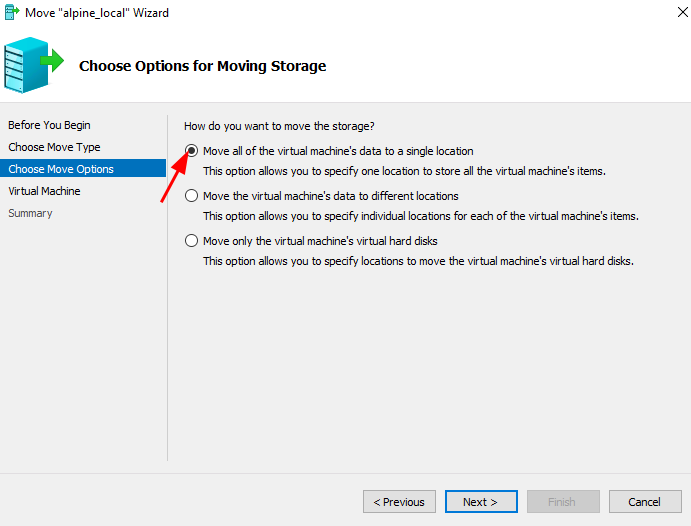Select the highlighted Choose Move Options step
This screenshot has width=691, height=526.
61,169
